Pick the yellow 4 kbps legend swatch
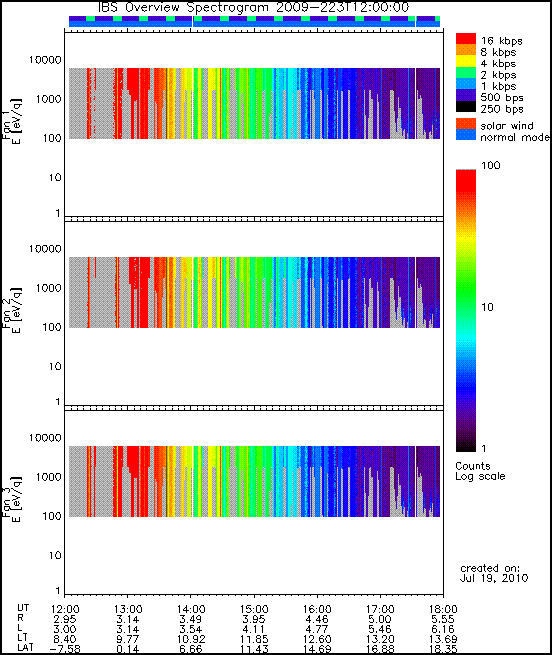552x655 pixels. (x=466, y=62)
